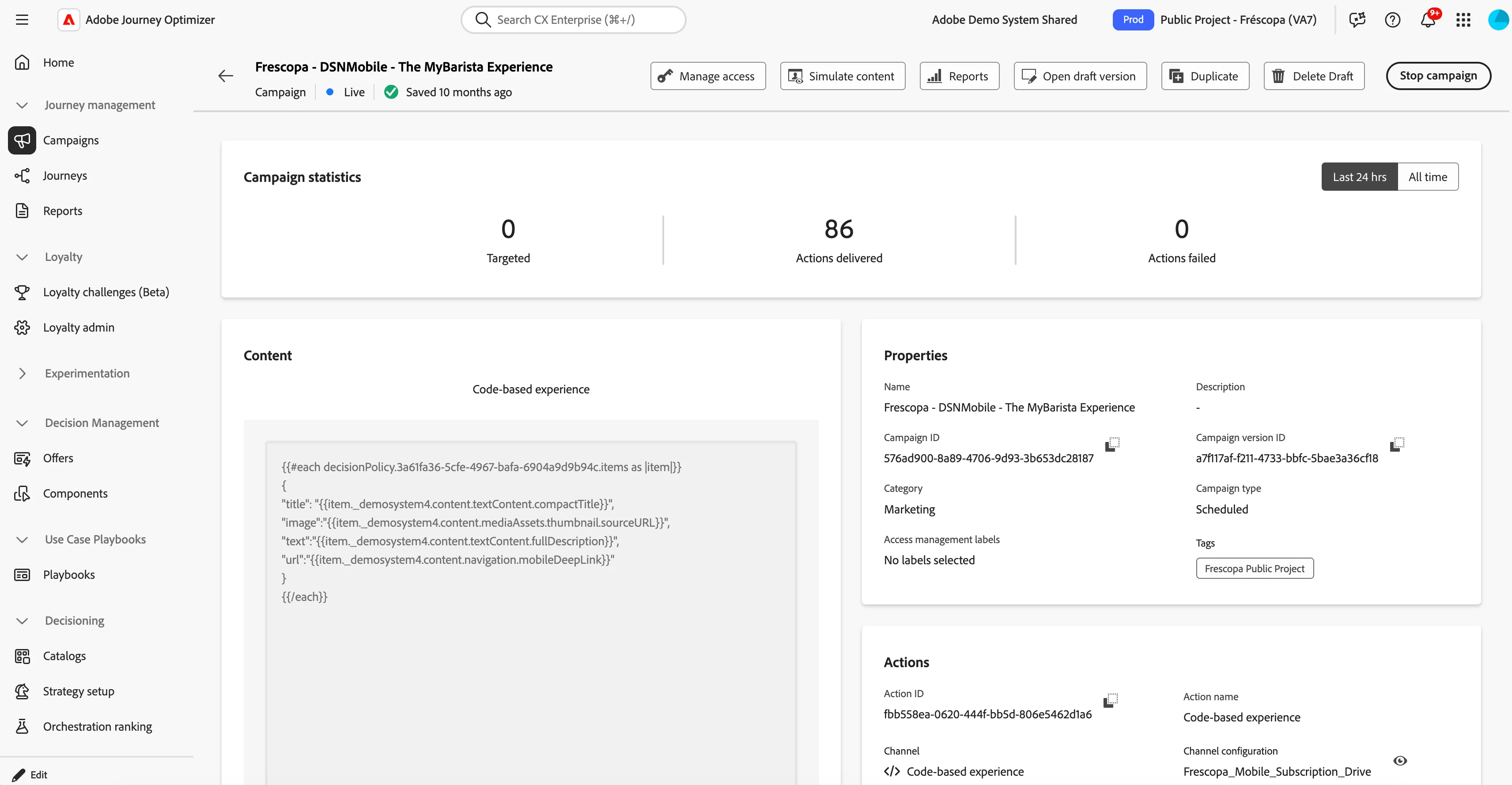1512x785 pixels.
Task: Preview channel configuration with eye icon
Action: (1400, 761)
